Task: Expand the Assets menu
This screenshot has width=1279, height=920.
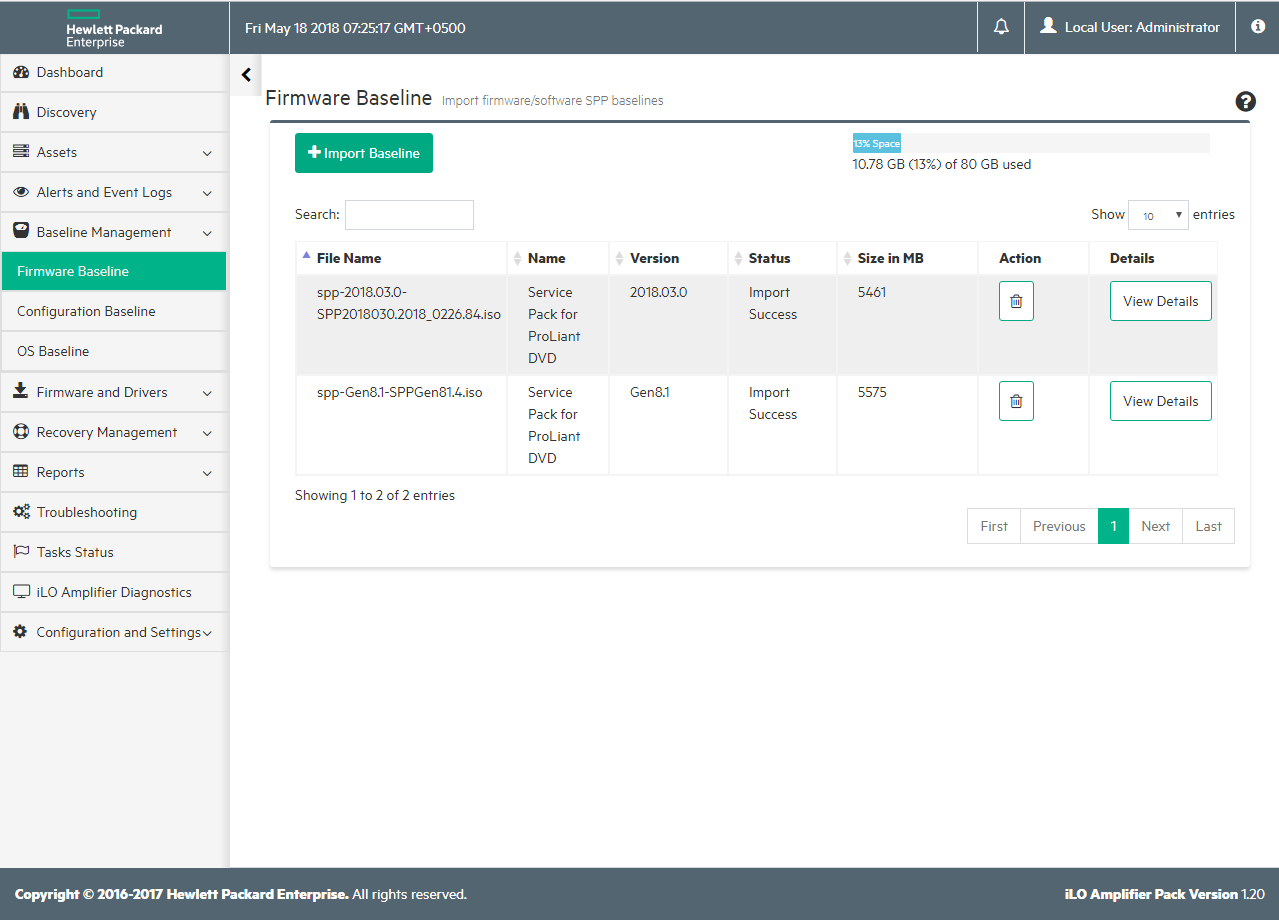Action: tap(113, 152)
